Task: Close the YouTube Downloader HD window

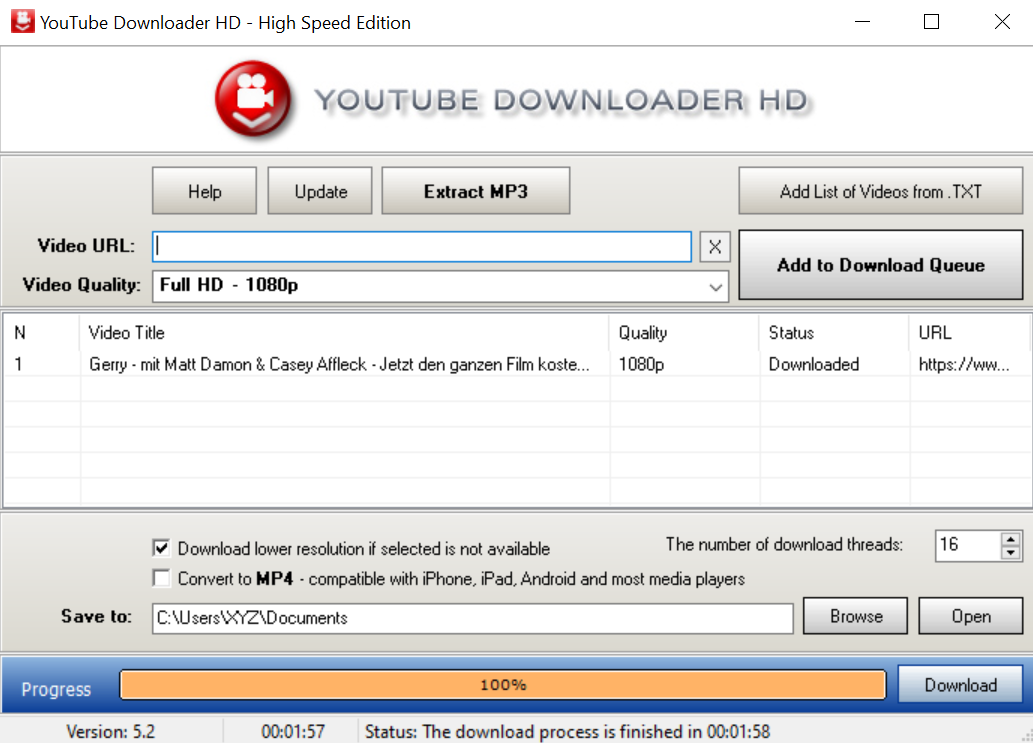Action: pyautogui.click(x=1002, y=22)
